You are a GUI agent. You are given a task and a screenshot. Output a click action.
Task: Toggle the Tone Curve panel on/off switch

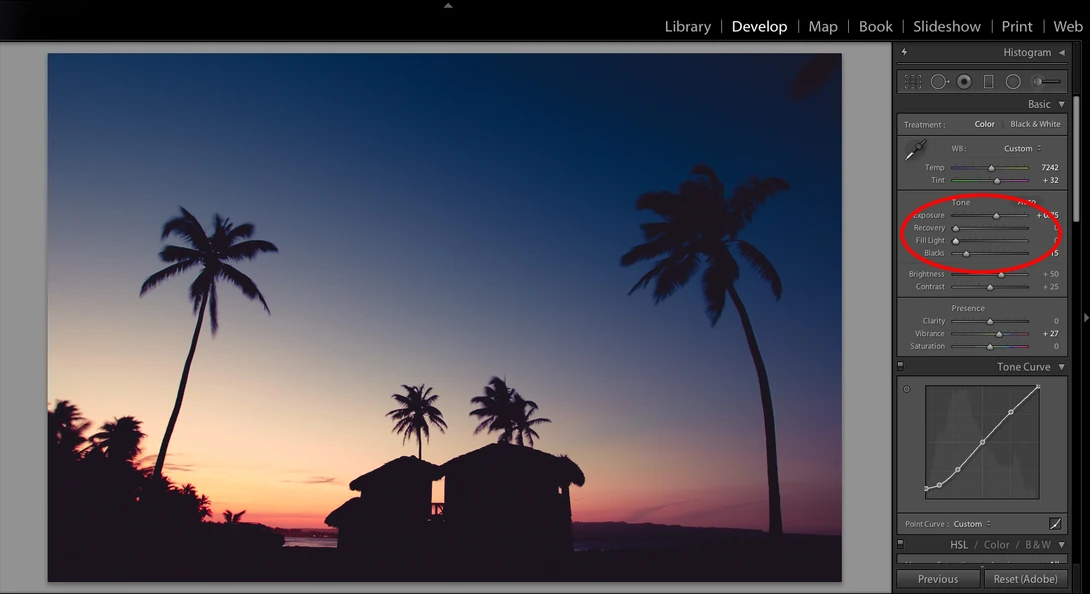[901, 366]
